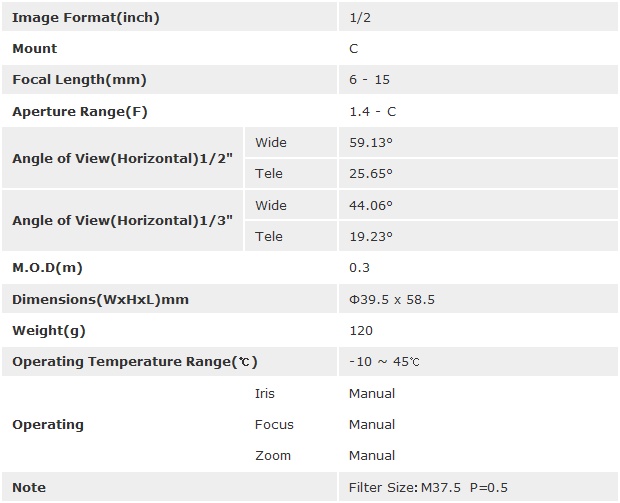Select the Operating Temperature Range label
Viewport: 620px width, 503px height.
pos(134,362)
